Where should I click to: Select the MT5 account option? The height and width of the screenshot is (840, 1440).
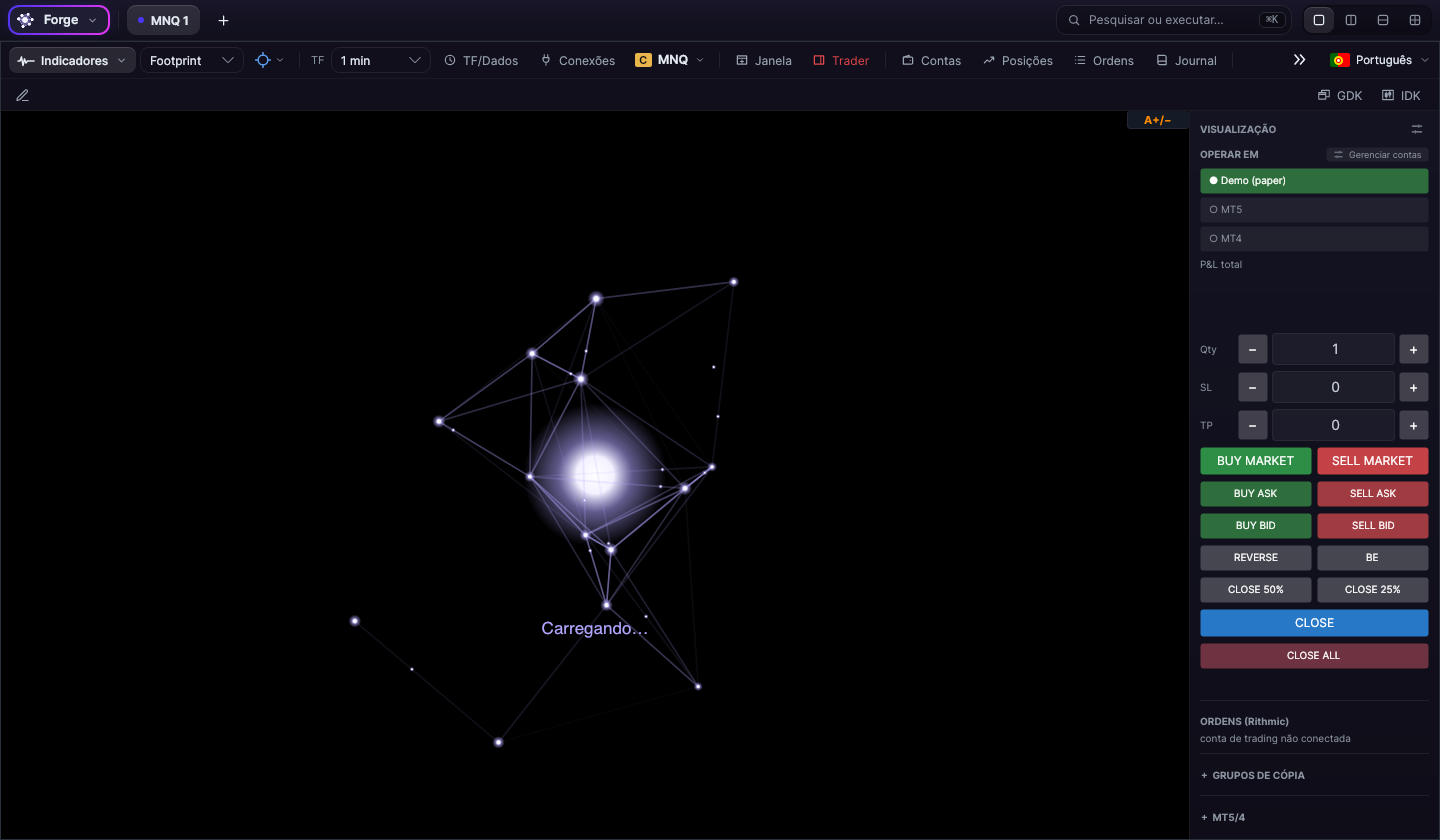[1314, 210]
